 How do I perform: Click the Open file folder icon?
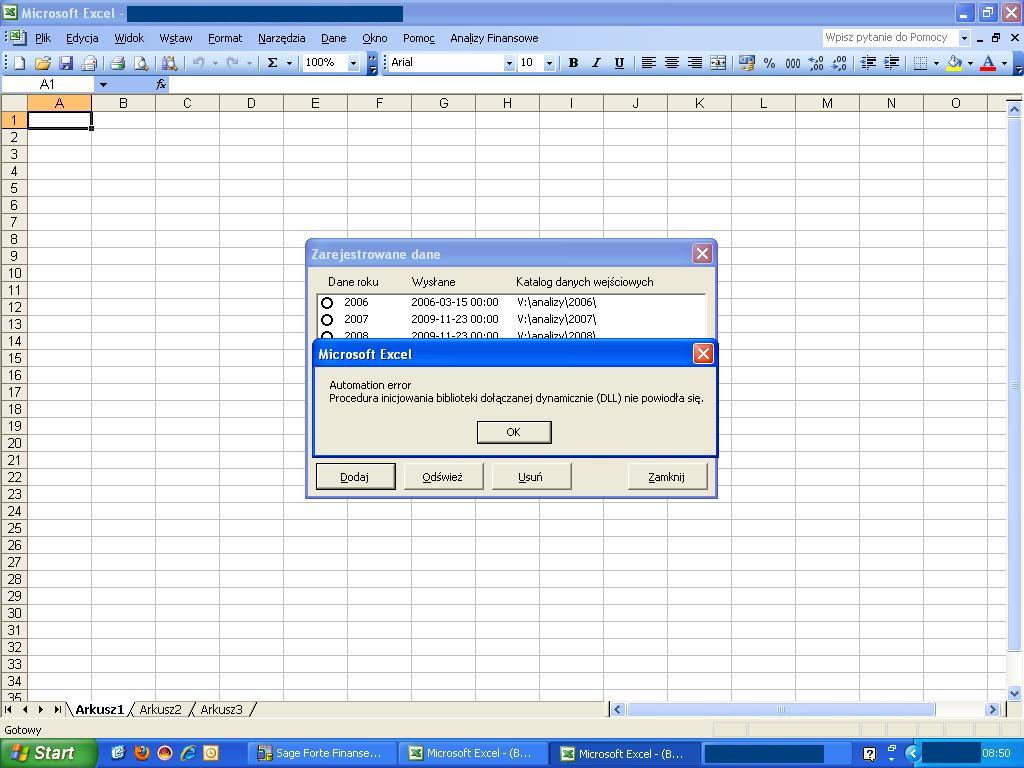tap(42, 63)
